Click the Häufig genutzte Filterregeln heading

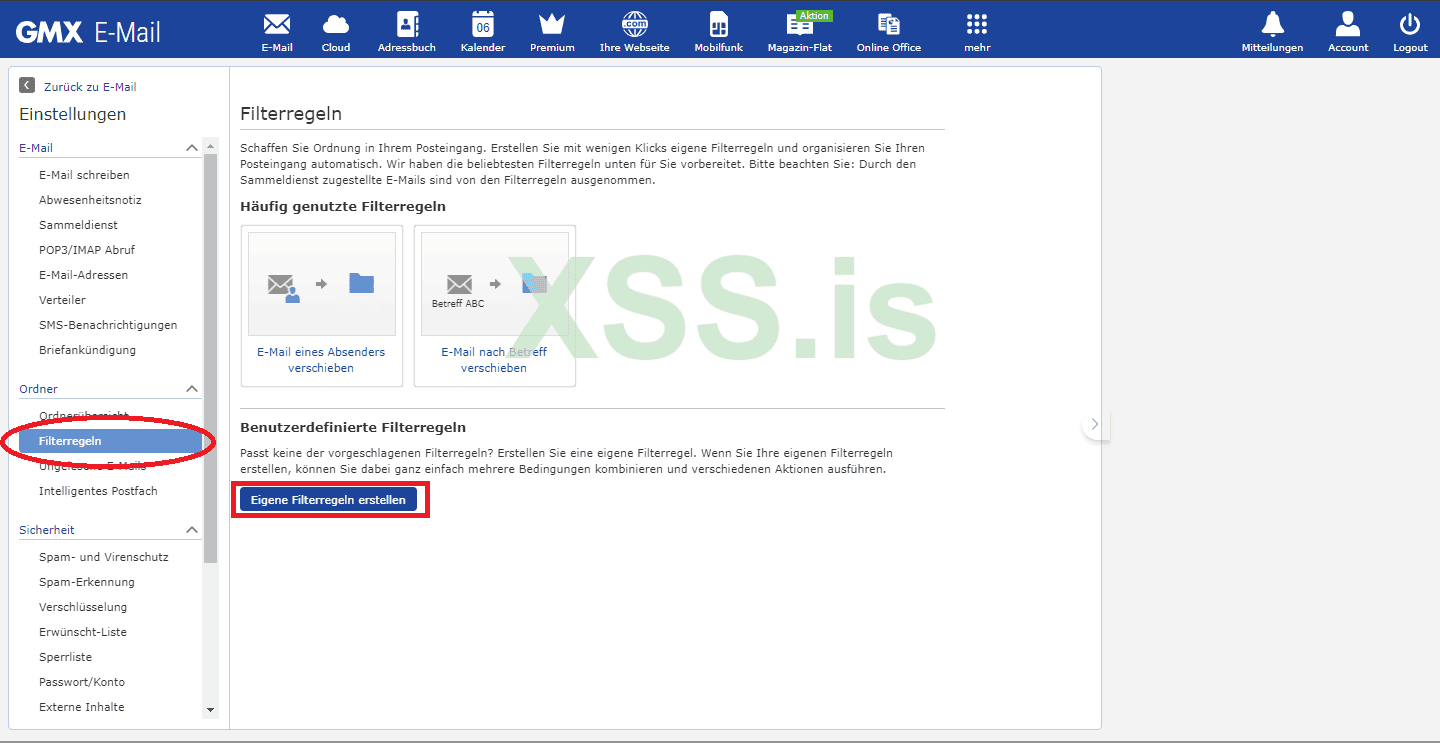pyautogui.click(x=343, y=206)
